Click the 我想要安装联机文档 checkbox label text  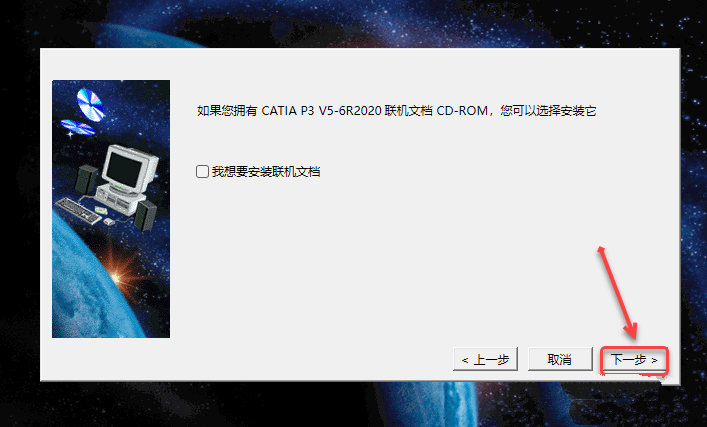(266, 171)
